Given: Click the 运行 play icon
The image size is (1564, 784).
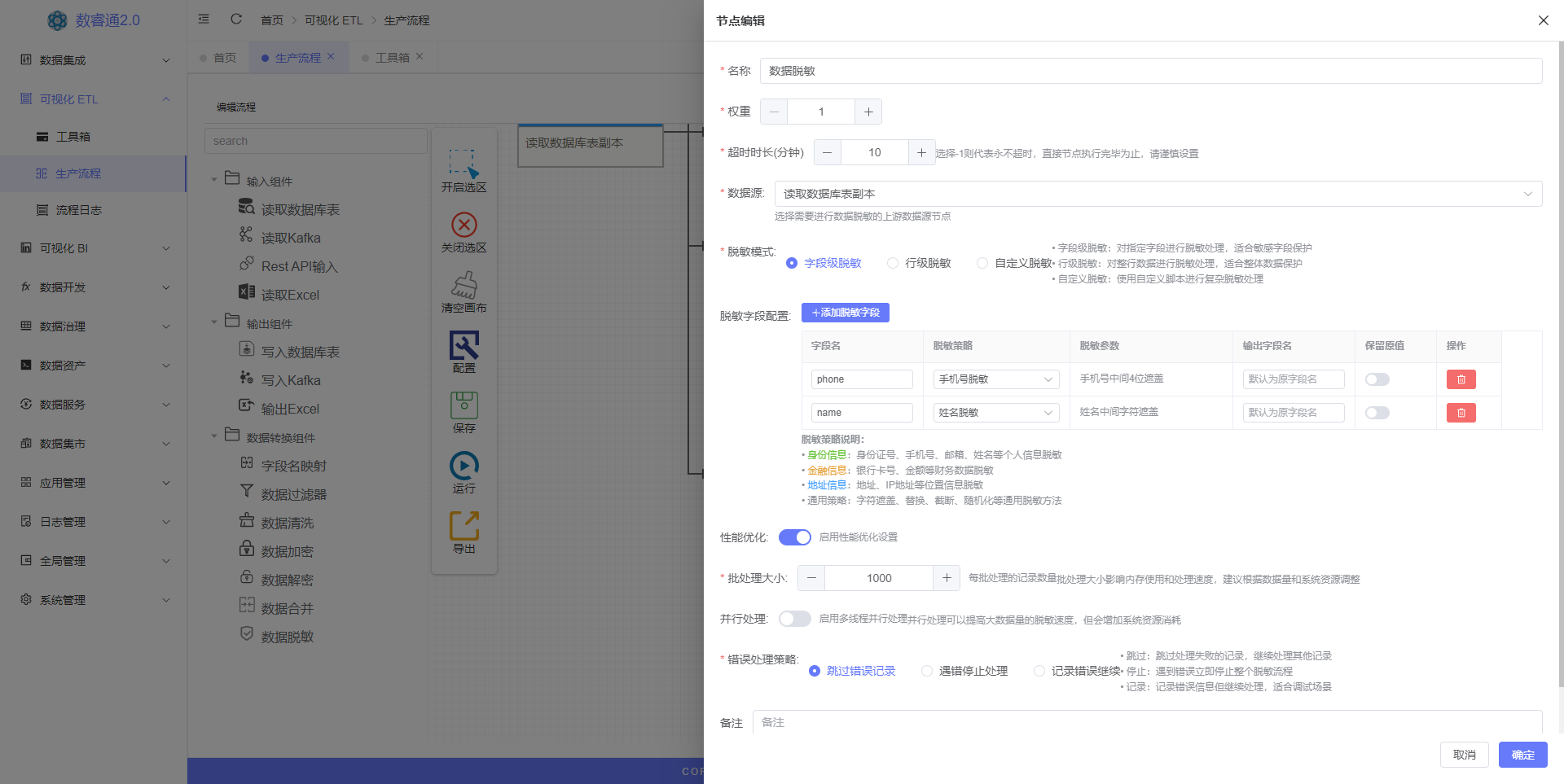Looking at the screenshot, I should 463,466.
